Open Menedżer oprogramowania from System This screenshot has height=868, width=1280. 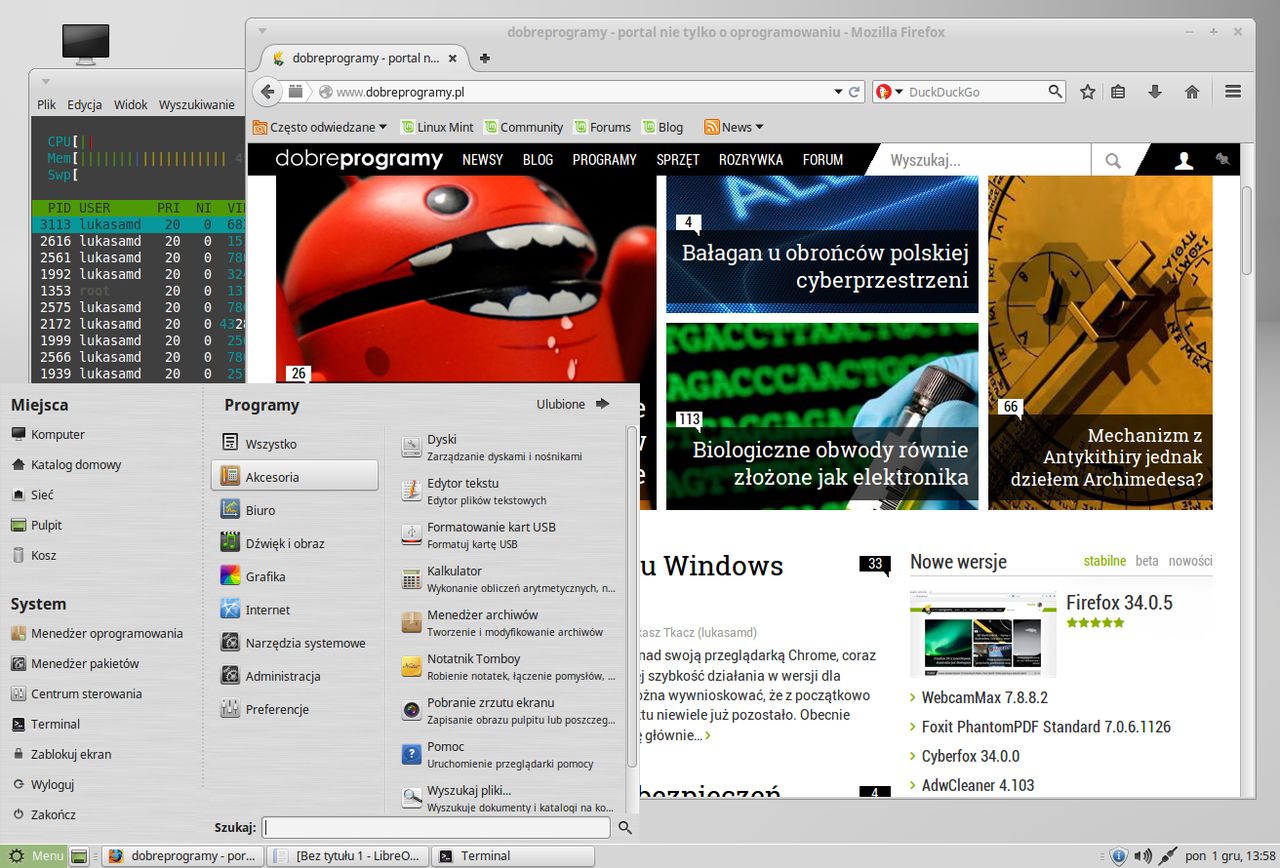click(97, 633)
